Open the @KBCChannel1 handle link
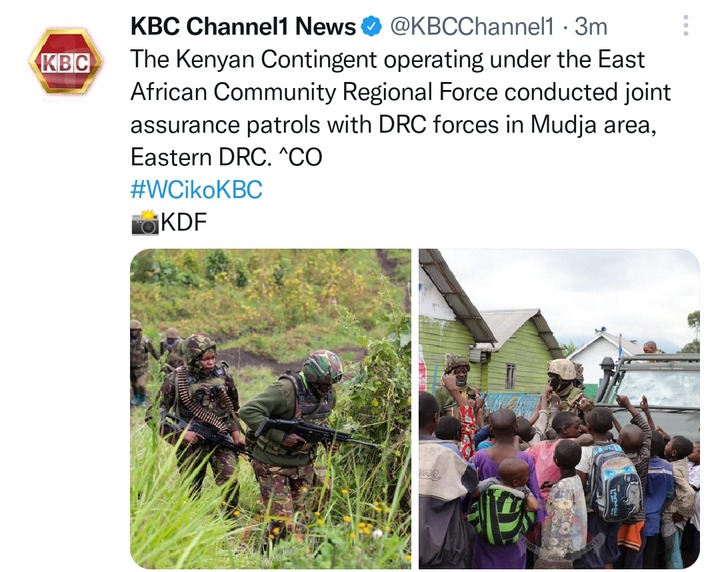Viewport: 720px width, 572px height. (x=472, y=27)
